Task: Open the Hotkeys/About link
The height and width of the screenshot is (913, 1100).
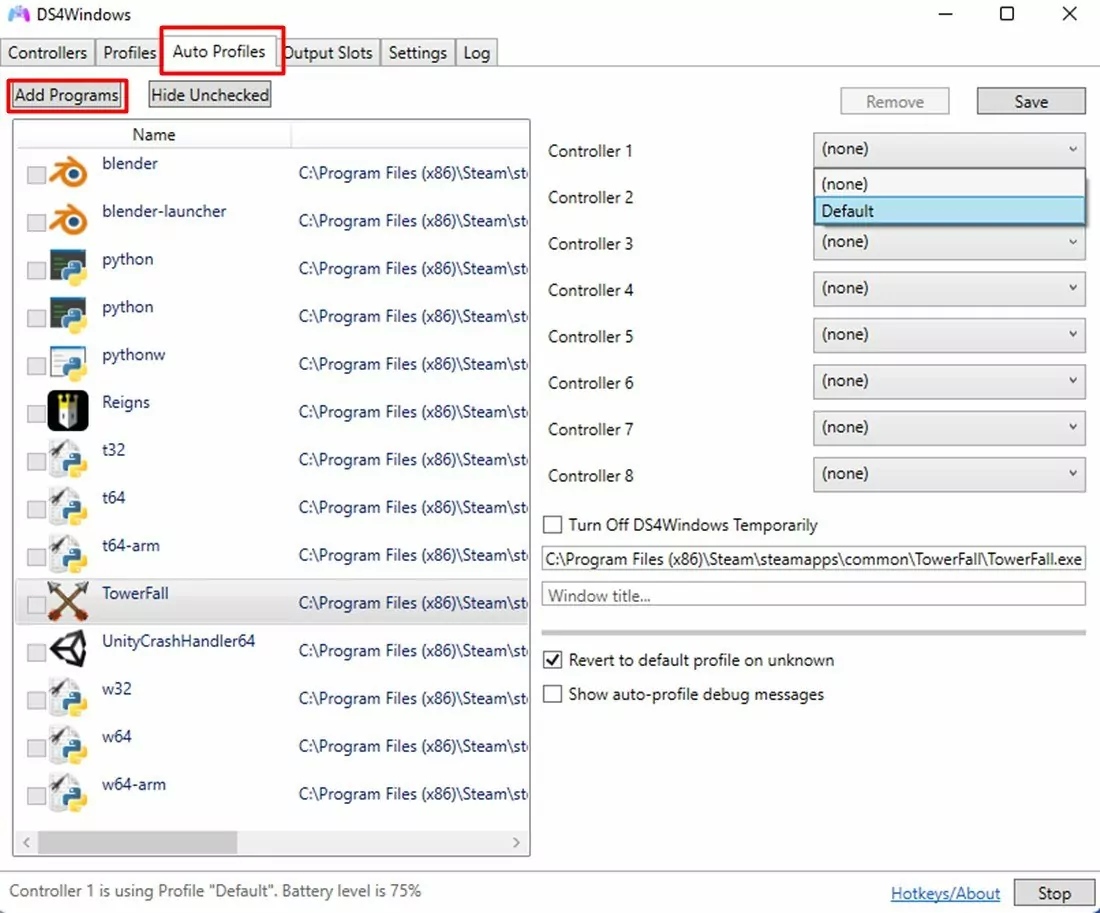Action: pos(944,893)
